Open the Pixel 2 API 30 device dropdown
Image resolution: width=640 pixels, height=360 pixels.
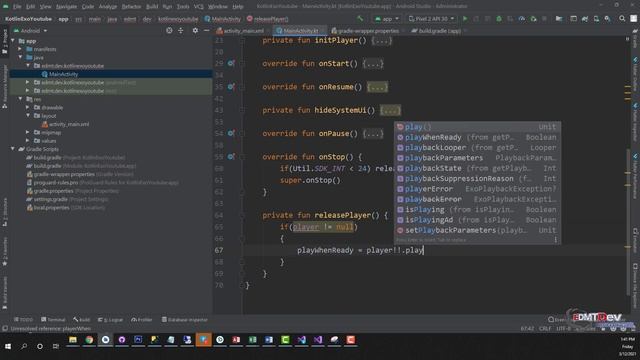[431, 19]
